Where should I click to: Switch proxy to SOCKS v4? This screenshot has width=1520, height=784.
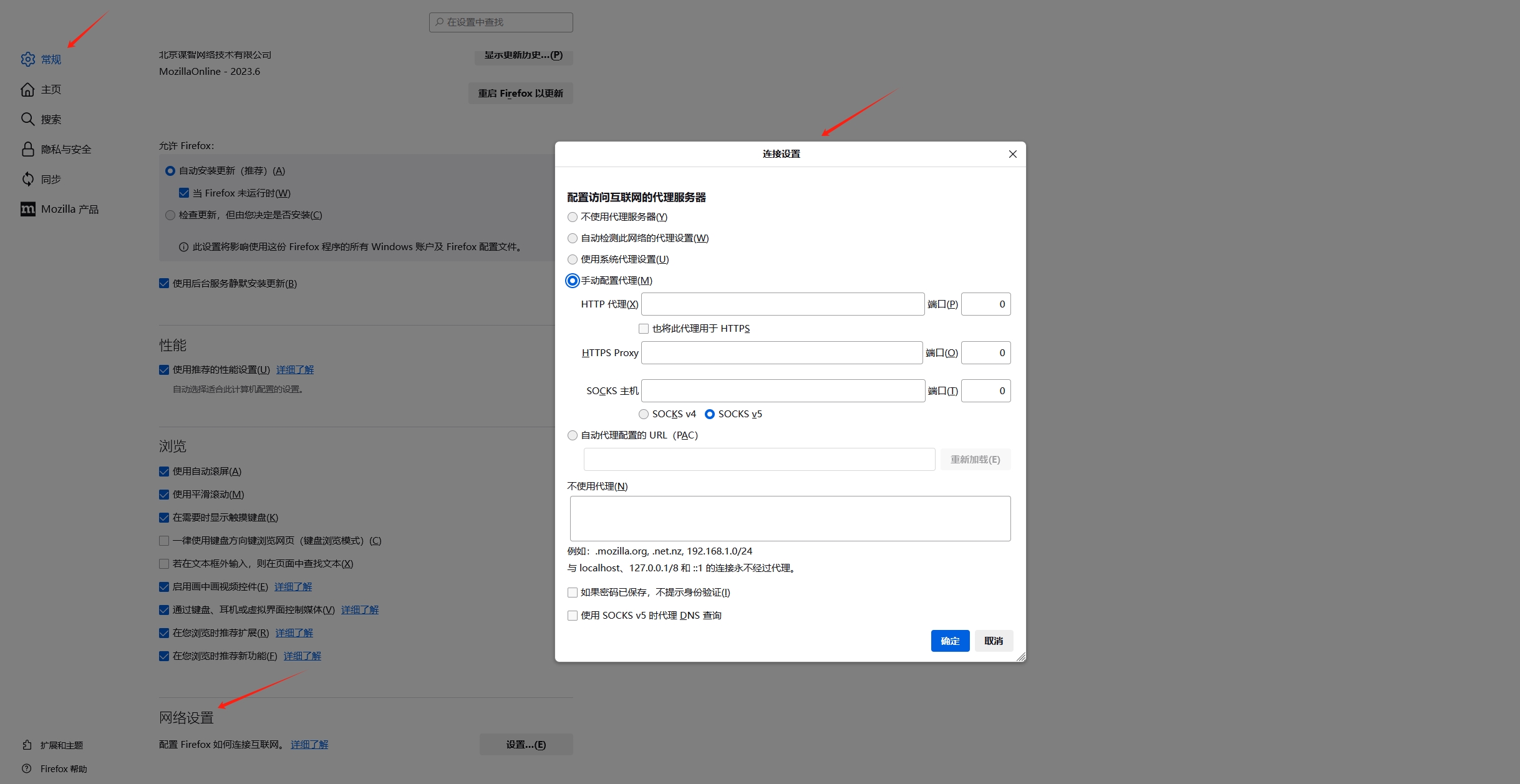pyautogui.click(x=644, y=414)
